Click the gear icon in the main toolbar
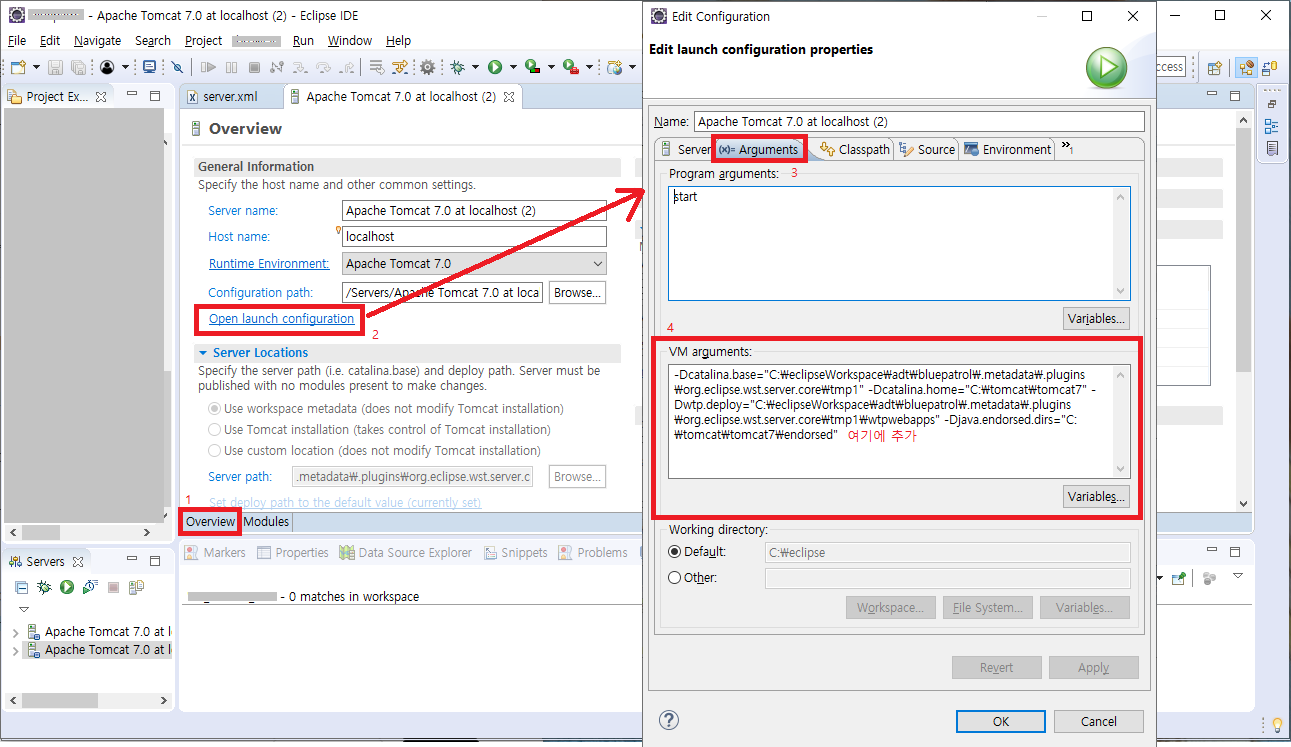This screenshot has height=747, width=1291. coord(427,67)
